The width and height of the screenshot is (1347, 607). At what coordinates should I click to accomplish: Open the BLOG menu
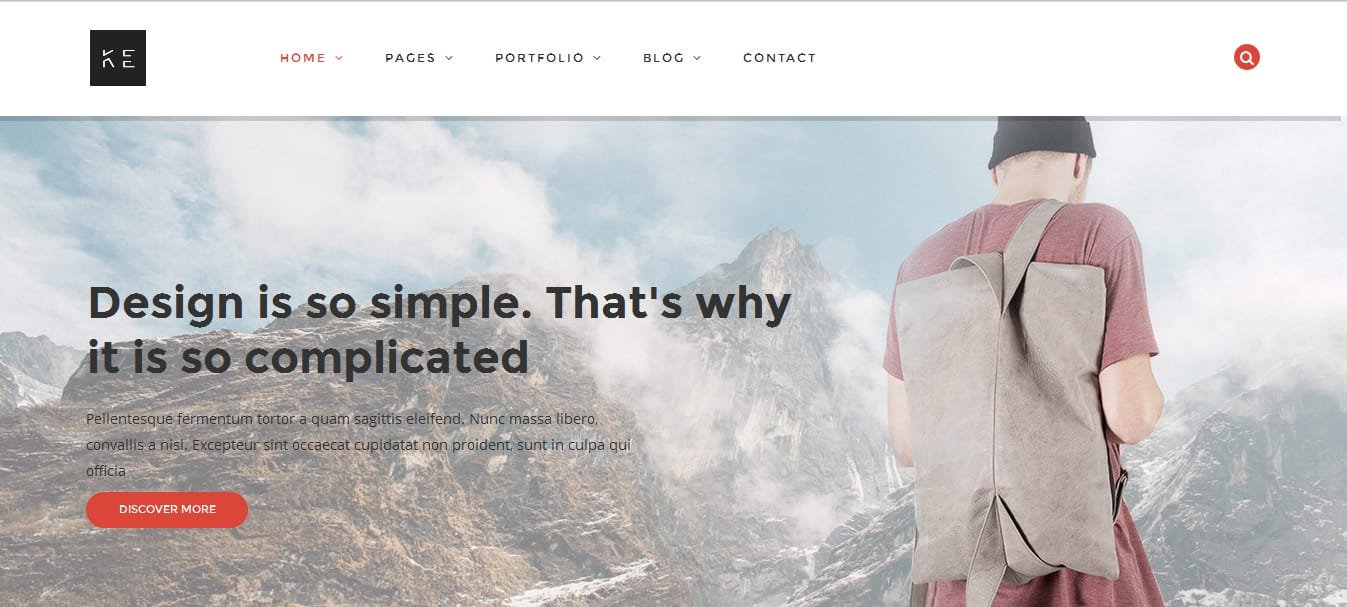coord(664,58)
